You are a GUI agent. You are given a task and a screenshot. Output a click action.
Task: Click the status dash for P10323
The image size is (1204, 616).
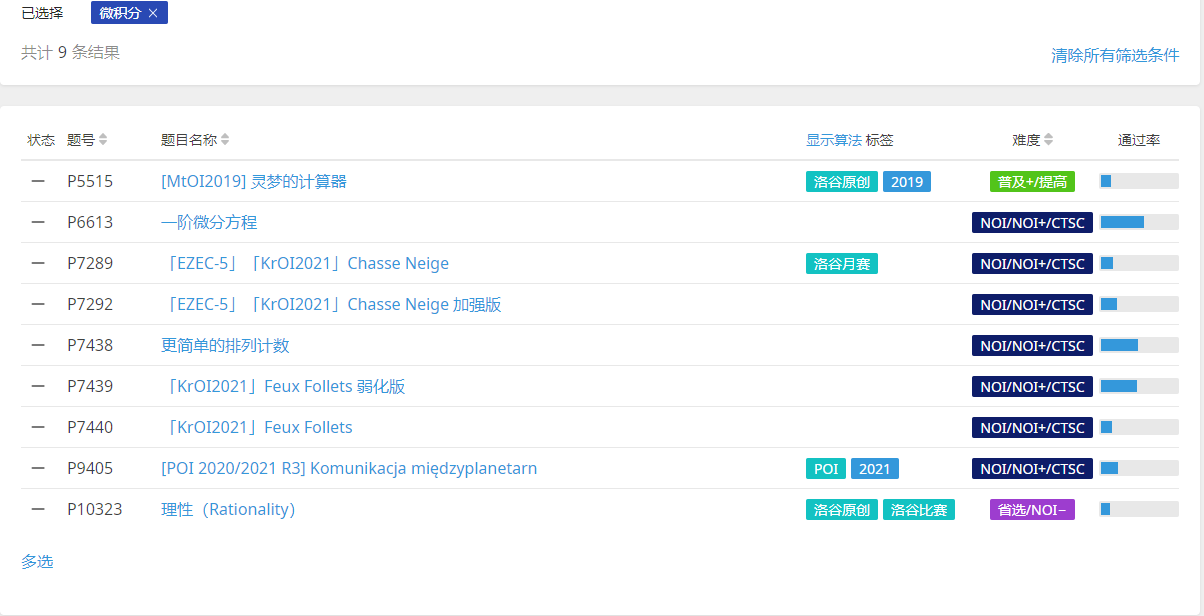point(38,509)
